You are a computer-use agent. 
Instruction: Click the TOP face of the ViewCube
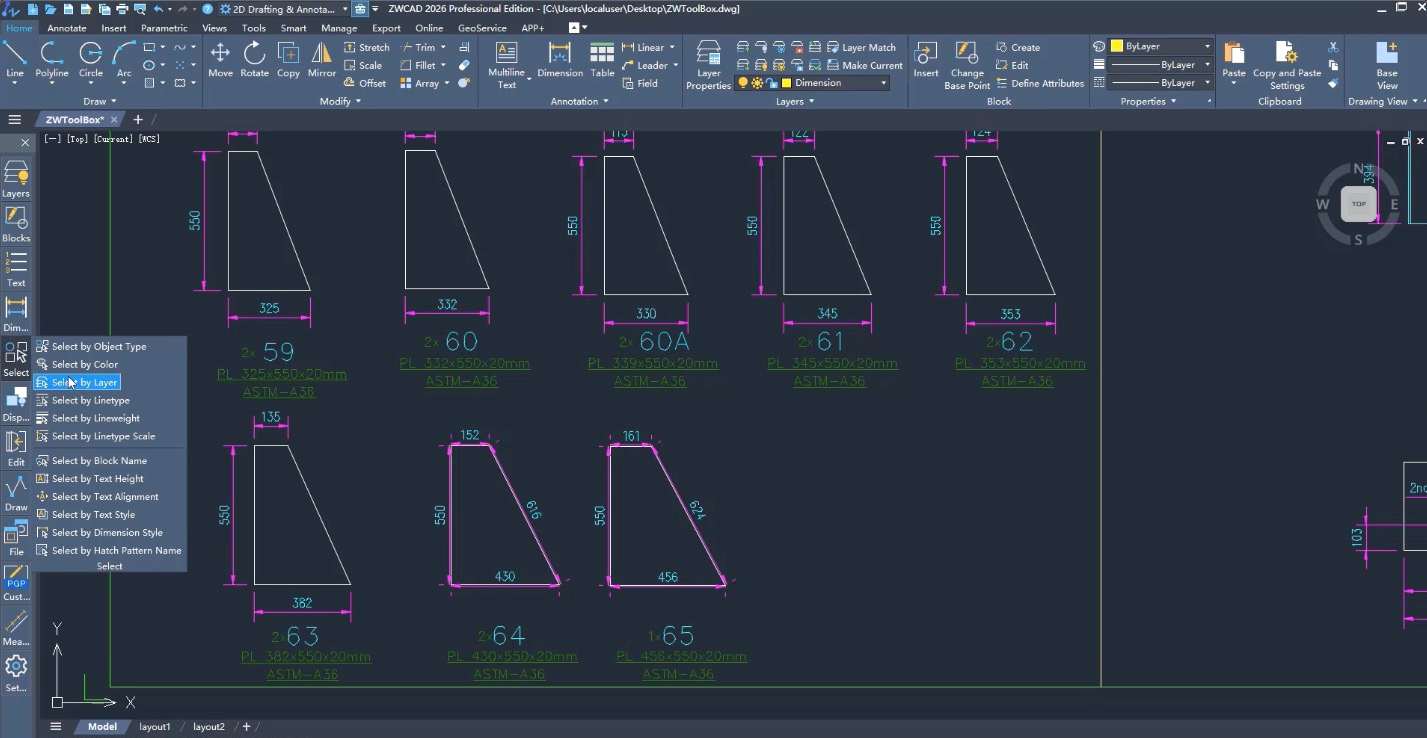1358,204
